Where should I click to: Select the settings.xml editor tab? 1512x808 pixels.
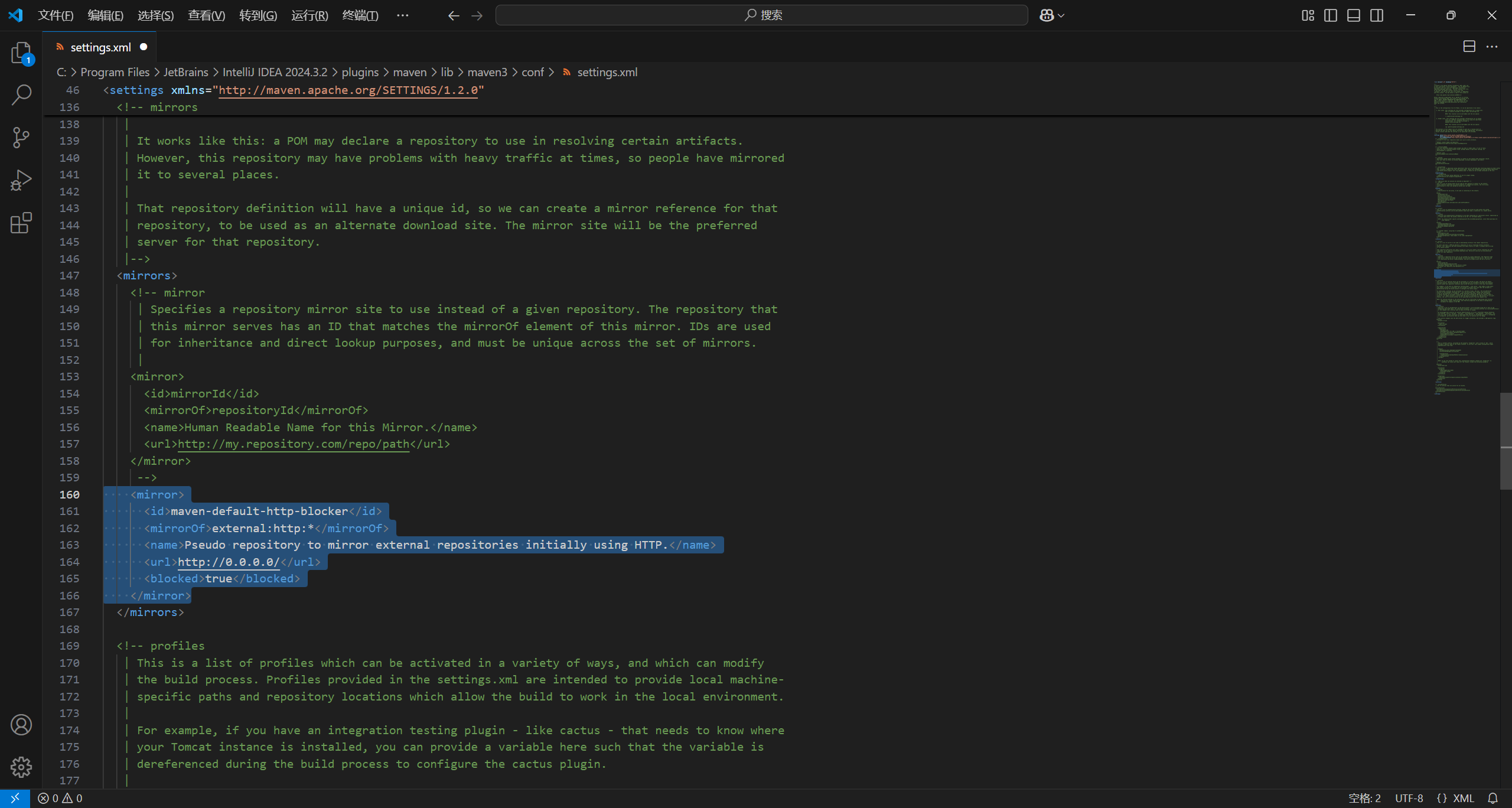click(100, 47)
